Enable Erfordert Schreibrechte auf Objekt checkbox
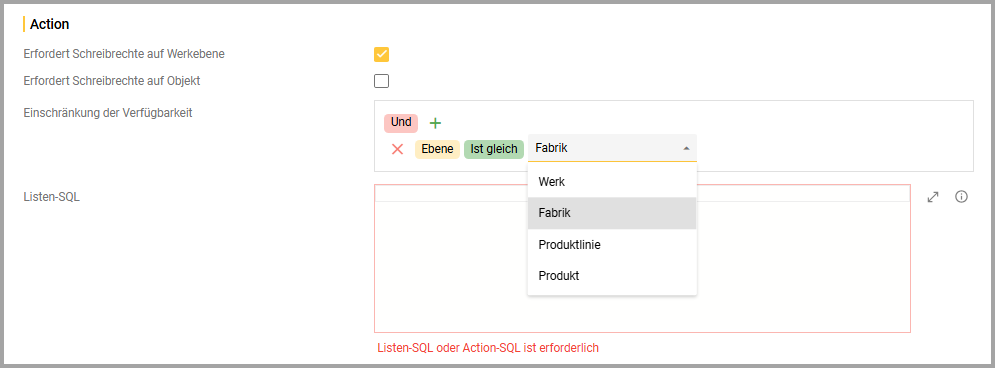Viewport: 995px width, 368px height. (381, 81)
